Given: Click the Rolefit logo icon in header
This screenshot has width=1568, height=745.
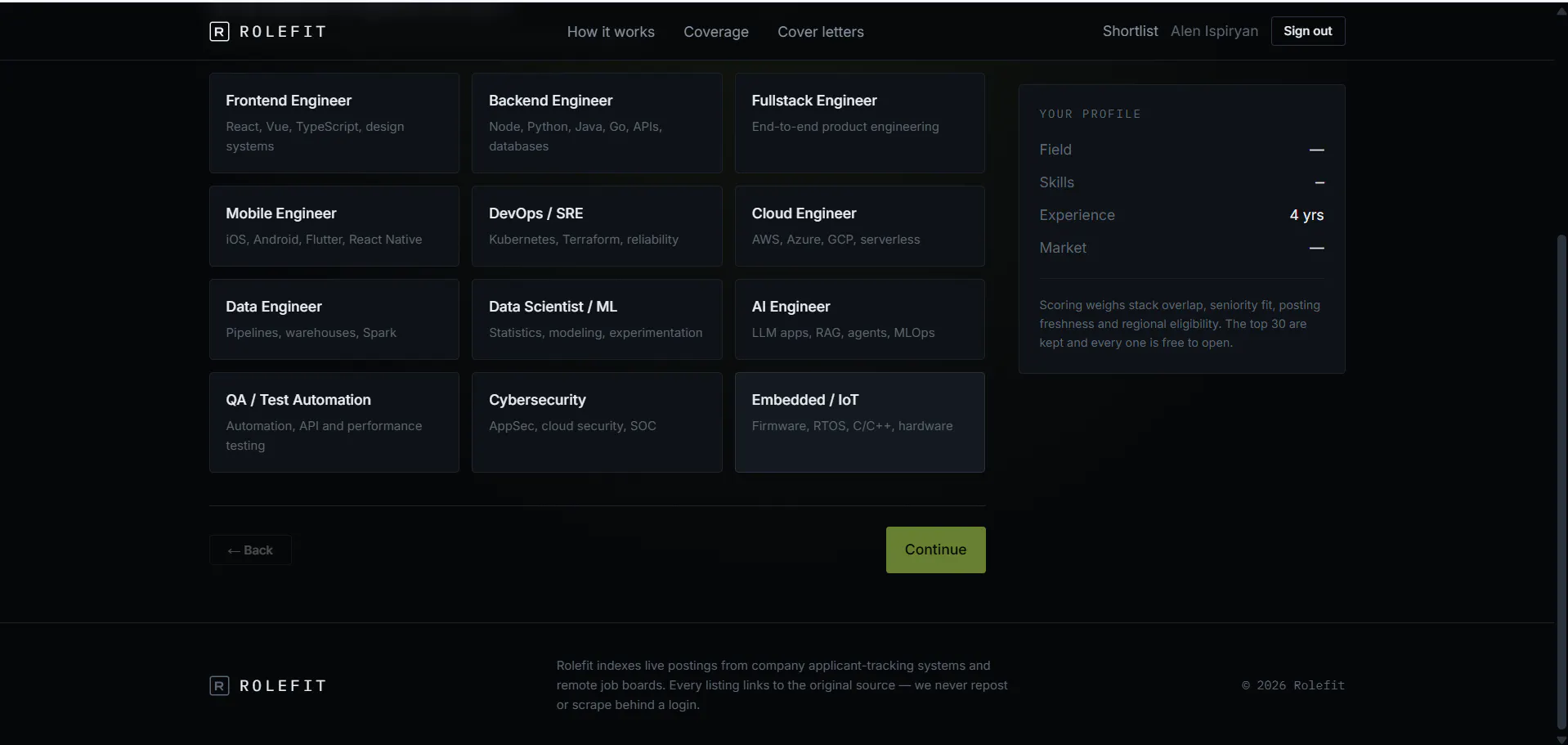Looking at the screenshot, I should point(219,31).
